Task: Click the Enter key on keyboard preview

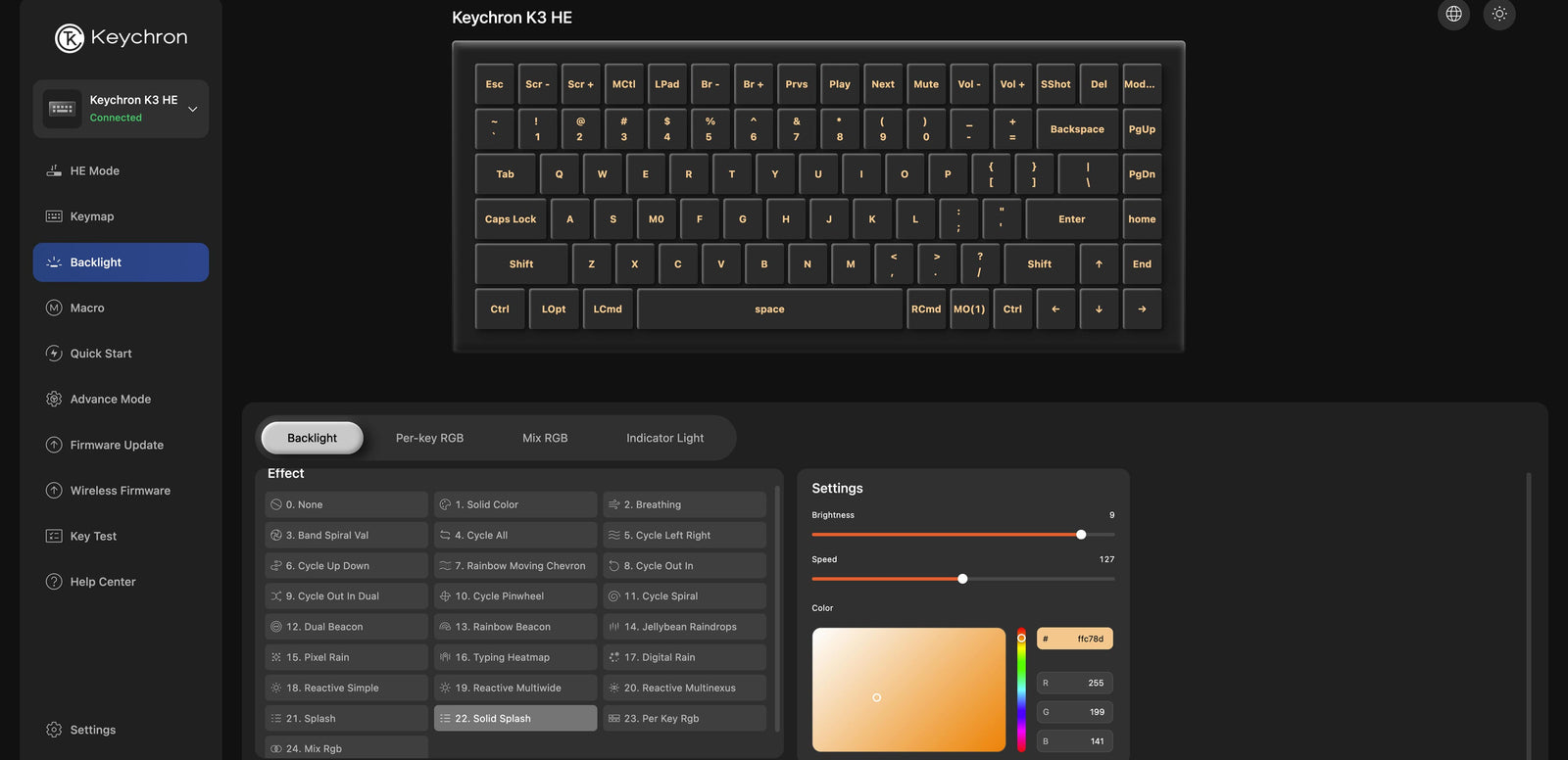Action: tap(1072, 219)
